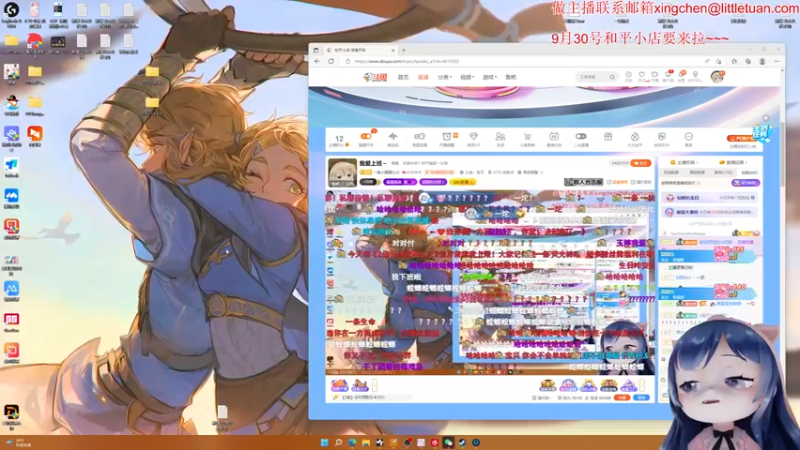Reload the page with browser refresh icon
Image resolution: width=800 pixels, height=450 pixels.
click(331, 61)
